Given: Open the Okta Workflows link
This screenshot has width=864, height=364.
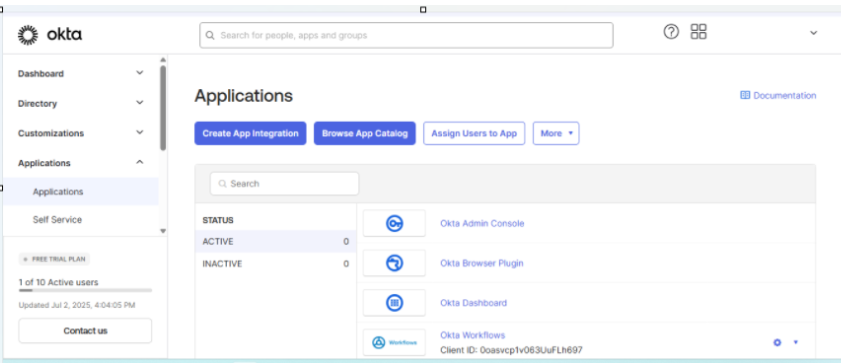Looking at the screenshot, I should pyautogui.click(x=472, y=335).
